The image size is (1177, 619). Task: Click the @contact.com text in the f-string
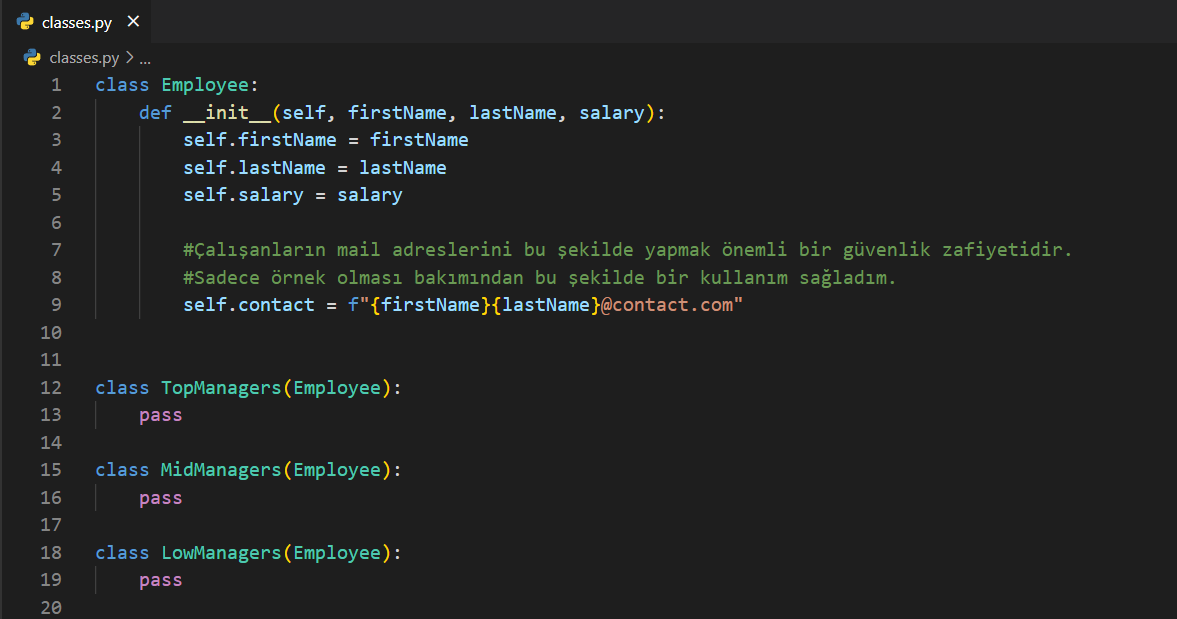[x=666, y=305]
